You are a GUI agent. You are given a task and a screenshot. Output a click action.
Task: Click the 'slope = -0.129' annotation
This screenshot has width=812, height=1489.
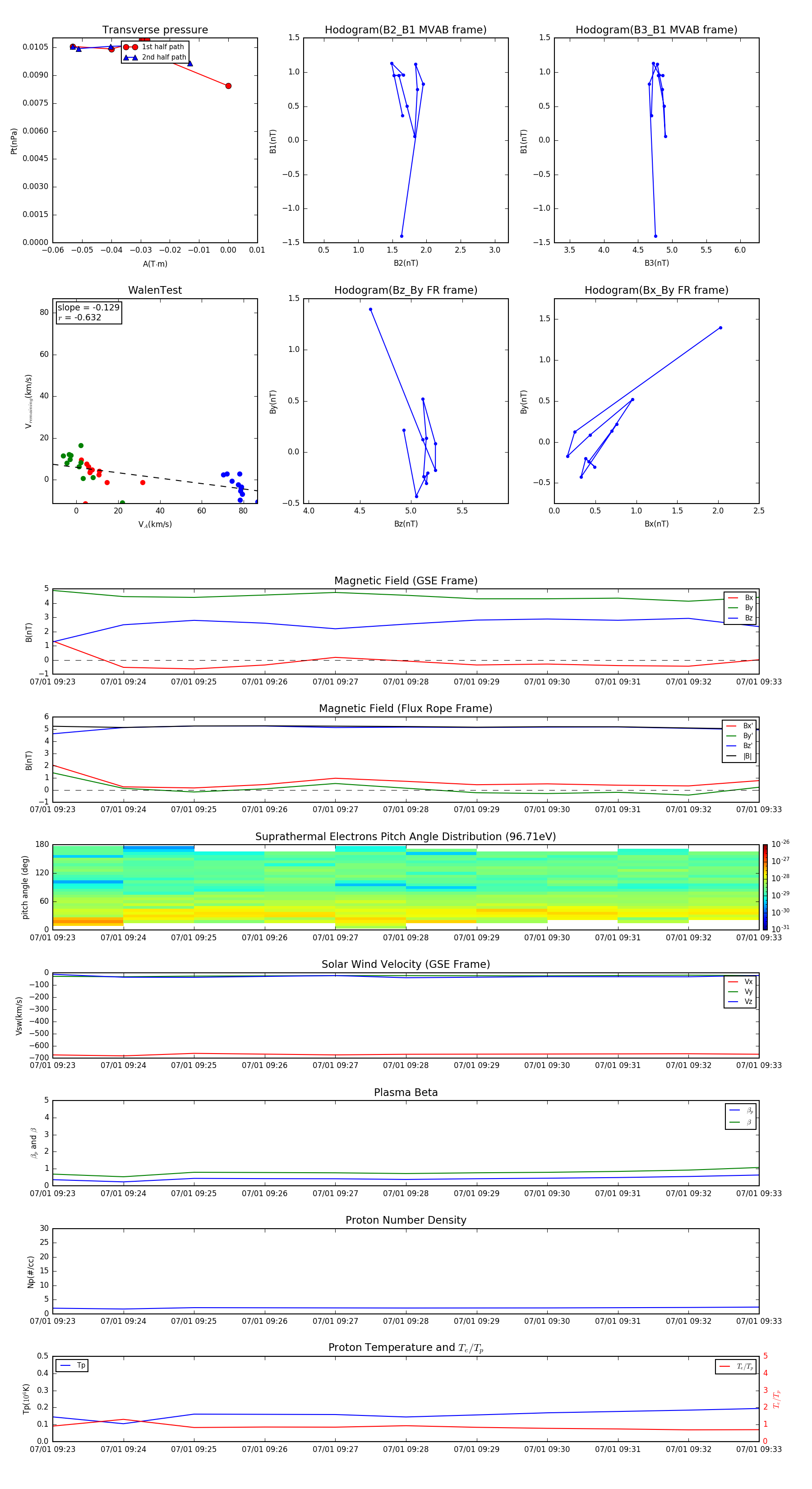(88, 308)
